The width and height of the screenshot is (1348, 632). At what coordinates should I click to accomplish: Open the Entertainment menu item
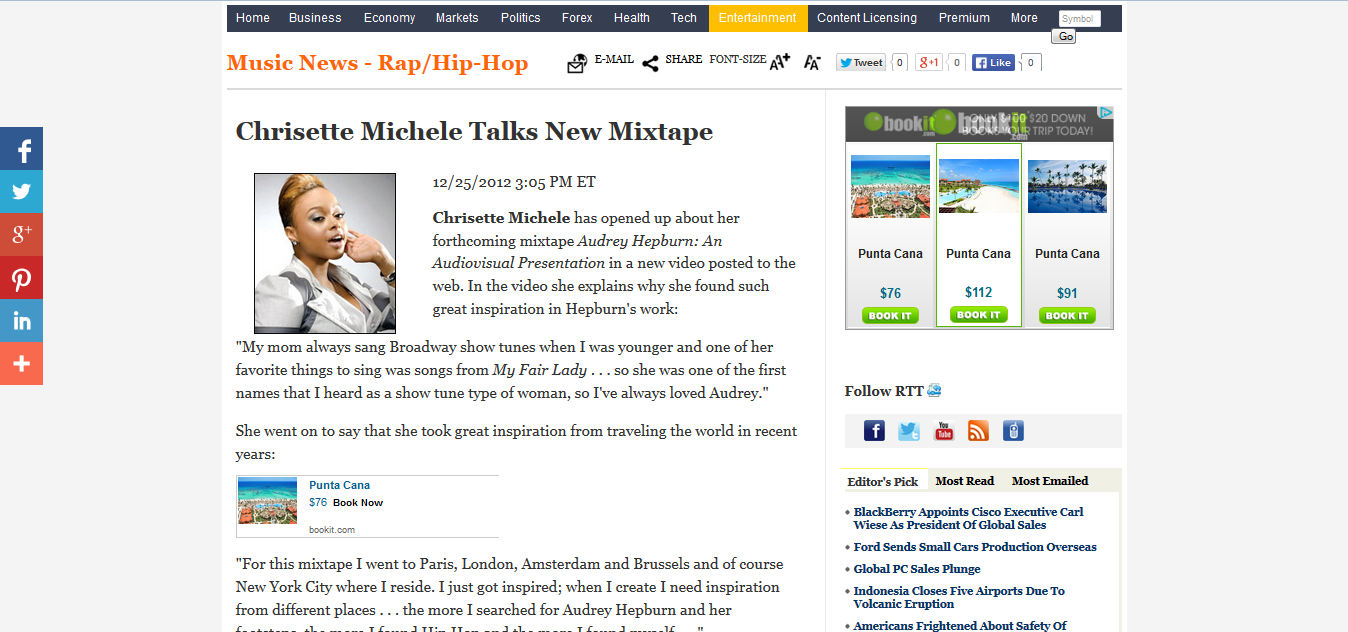click(758, 18)
